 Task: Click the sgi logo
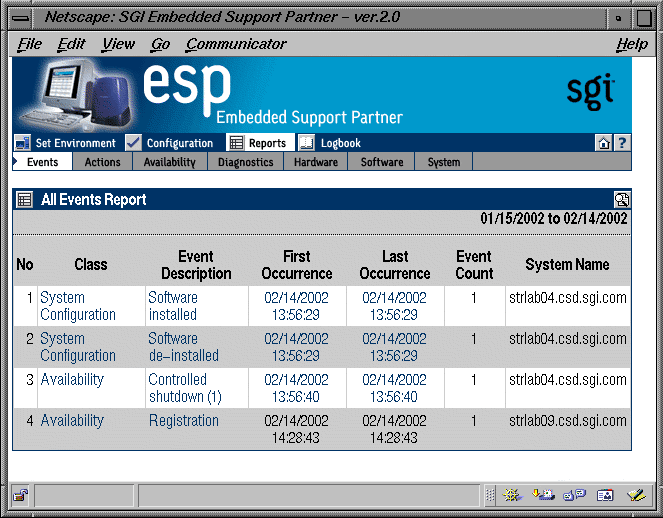[x=590, y=91]
